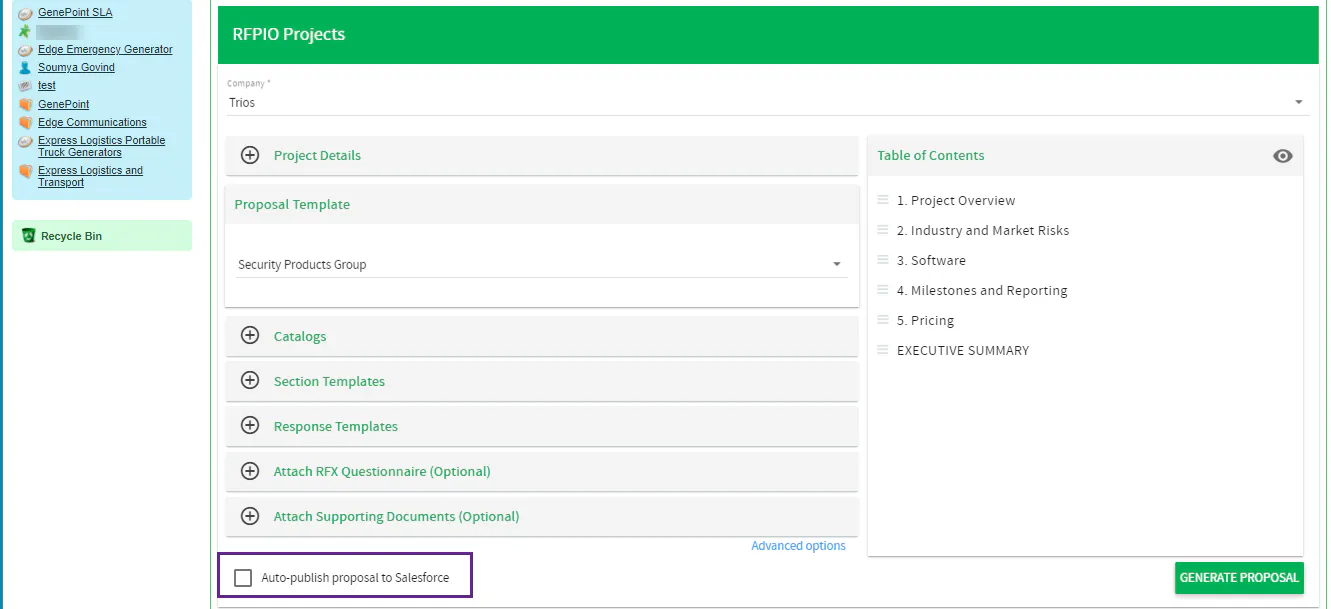
Task: Open the Advanced options link
Action: (x=798, y=545)
